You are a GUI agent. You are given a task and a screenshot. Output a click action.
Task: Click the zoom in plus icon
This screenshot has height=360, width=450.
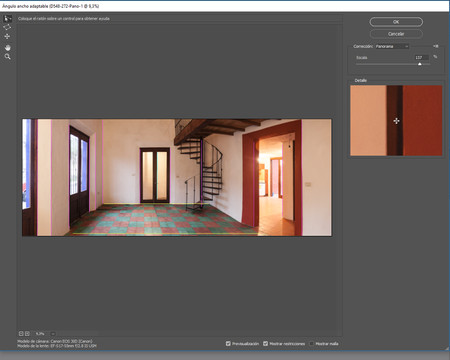point(27,333)
